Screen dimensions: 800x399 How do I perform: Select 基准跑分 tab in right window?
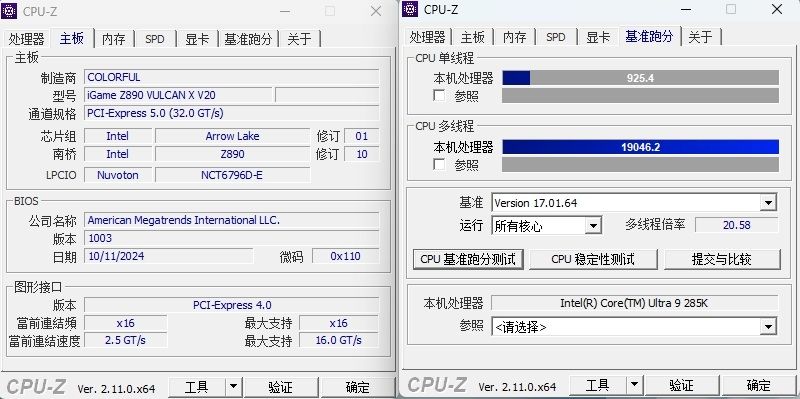pos(649,36)
